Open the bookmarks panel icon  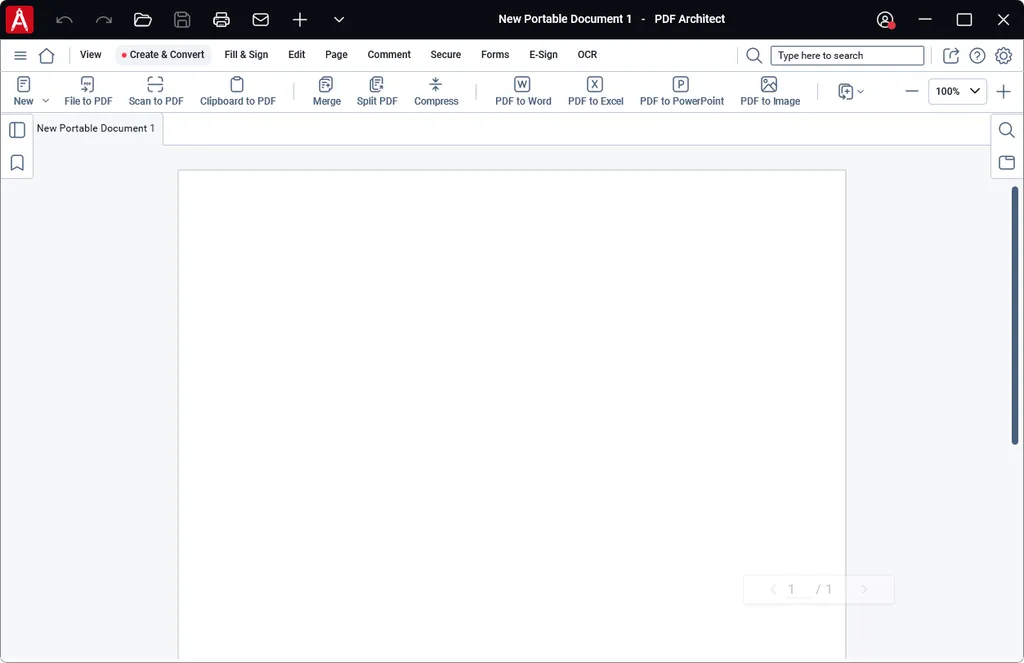(x=17, y=163)
